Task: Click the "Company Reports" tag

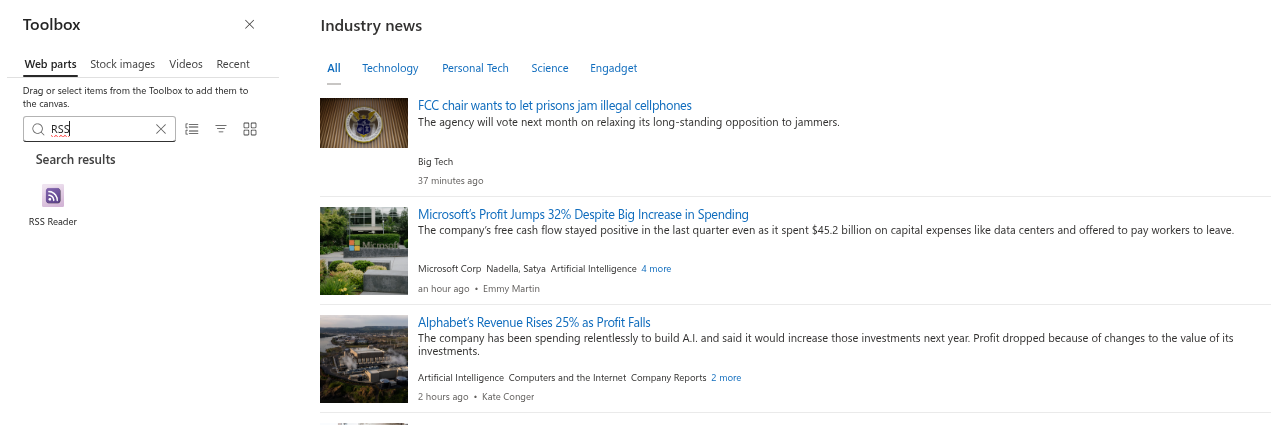Action: [668, 378]
